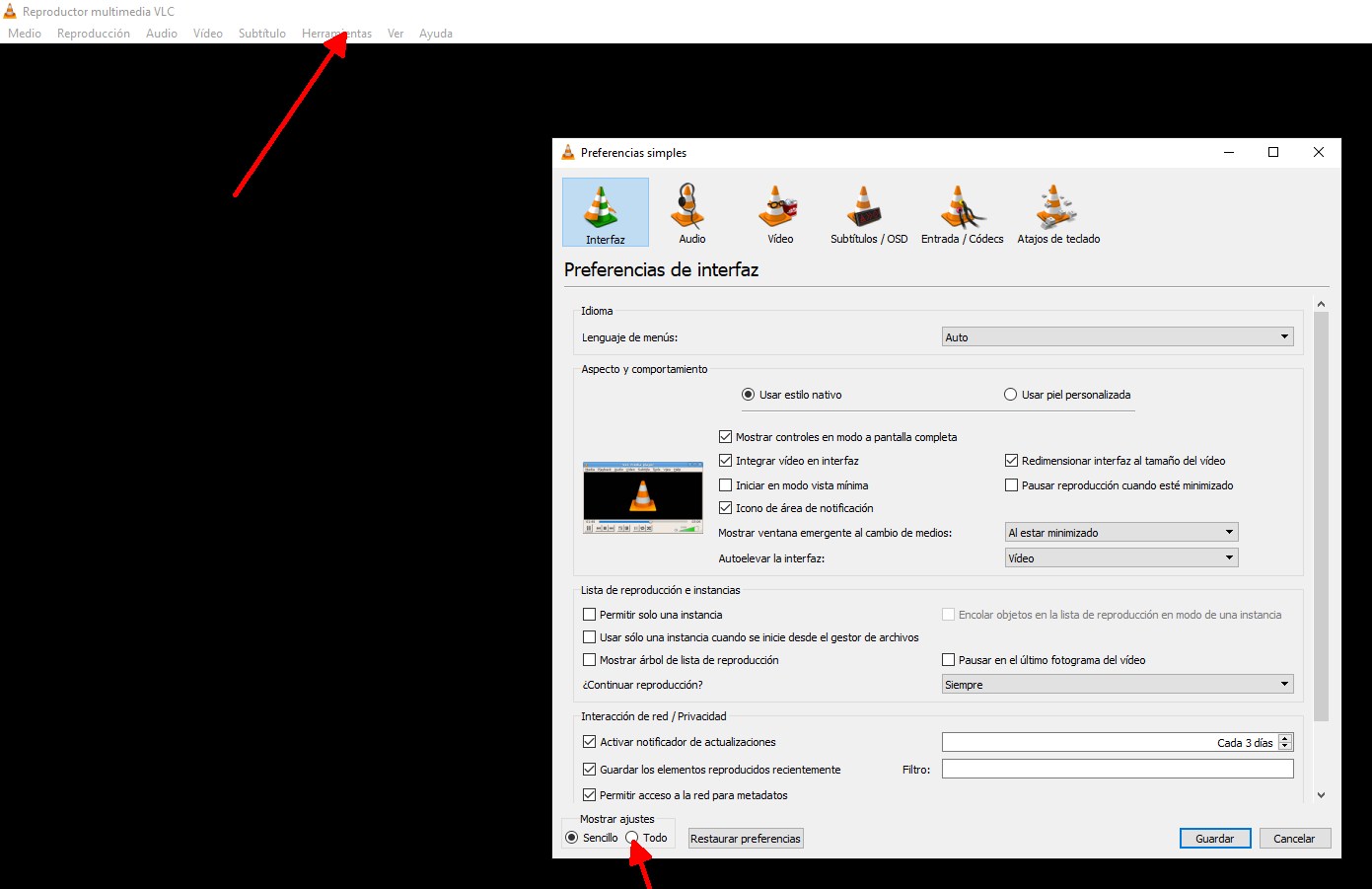The width and height of the screenshot is (1372, 889).
Task: Expand the 'Autoelevar la interfaz' dropdown
Action: 1120,558
